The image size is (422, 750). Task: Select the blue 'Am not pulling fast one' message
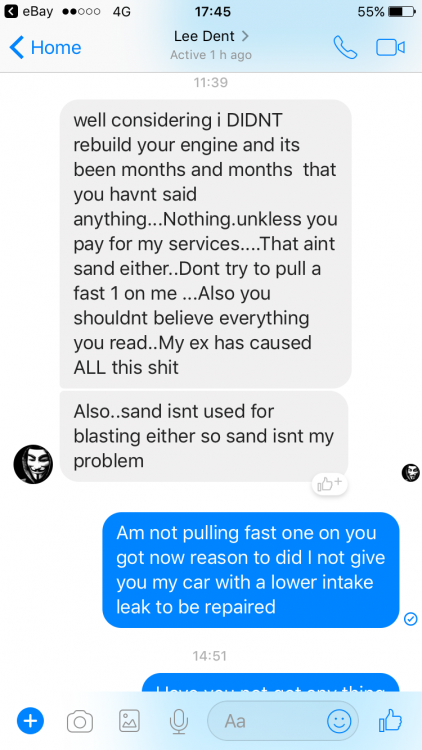point(251,570)
